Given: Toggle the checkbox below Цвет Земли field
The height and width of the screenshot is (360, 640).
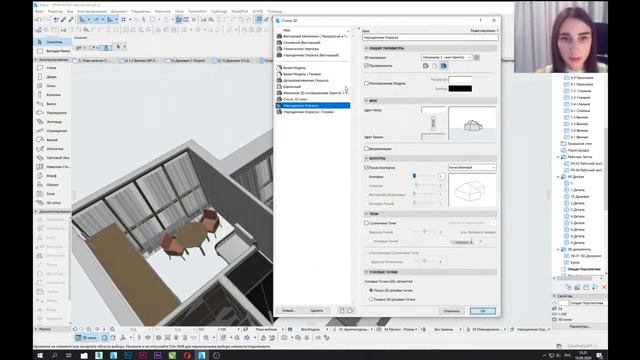Looking at the screenshot, I should [366, 149].
